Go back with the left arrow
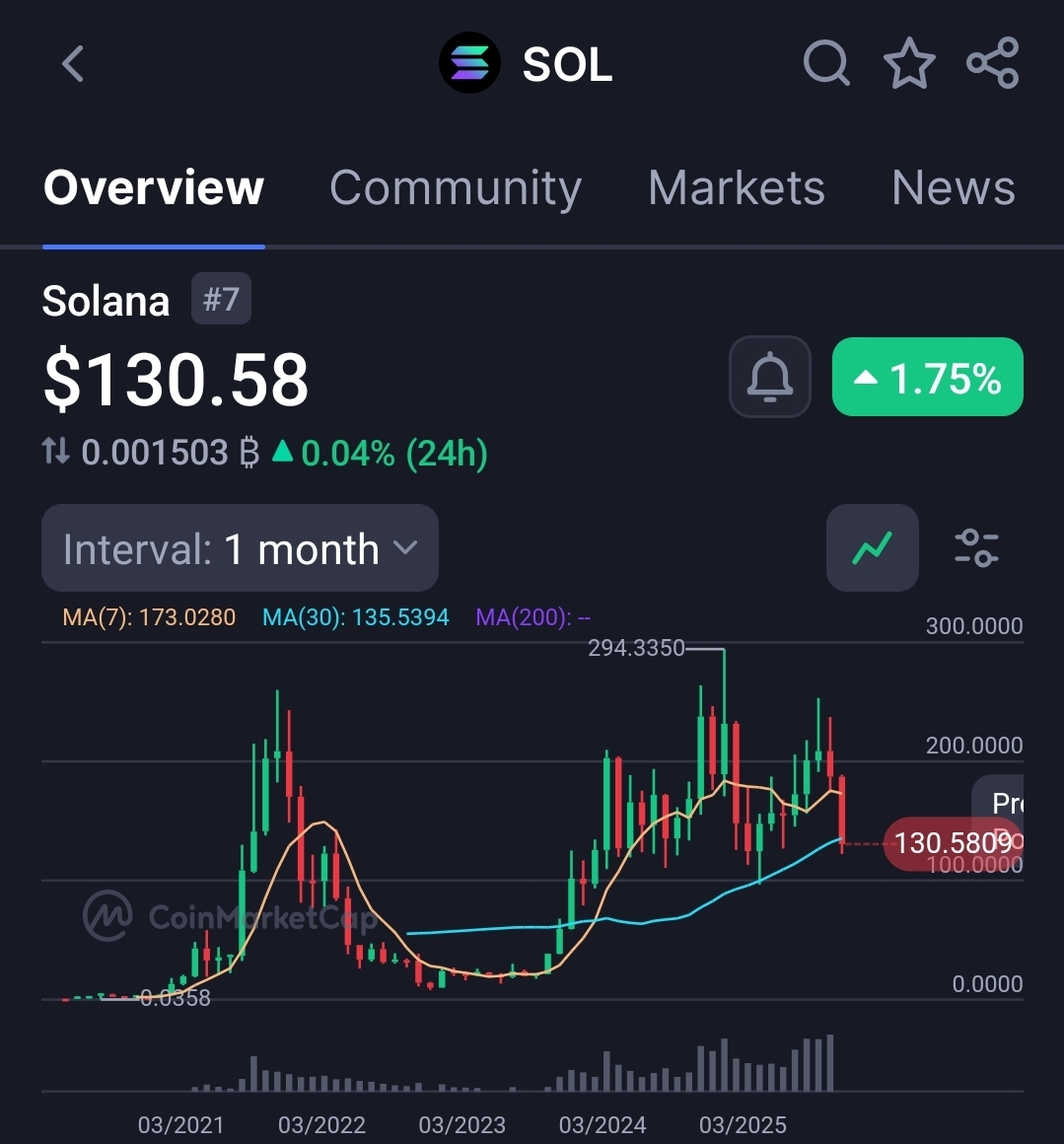Viewport: 1064px width, 1144px height. 73,63
